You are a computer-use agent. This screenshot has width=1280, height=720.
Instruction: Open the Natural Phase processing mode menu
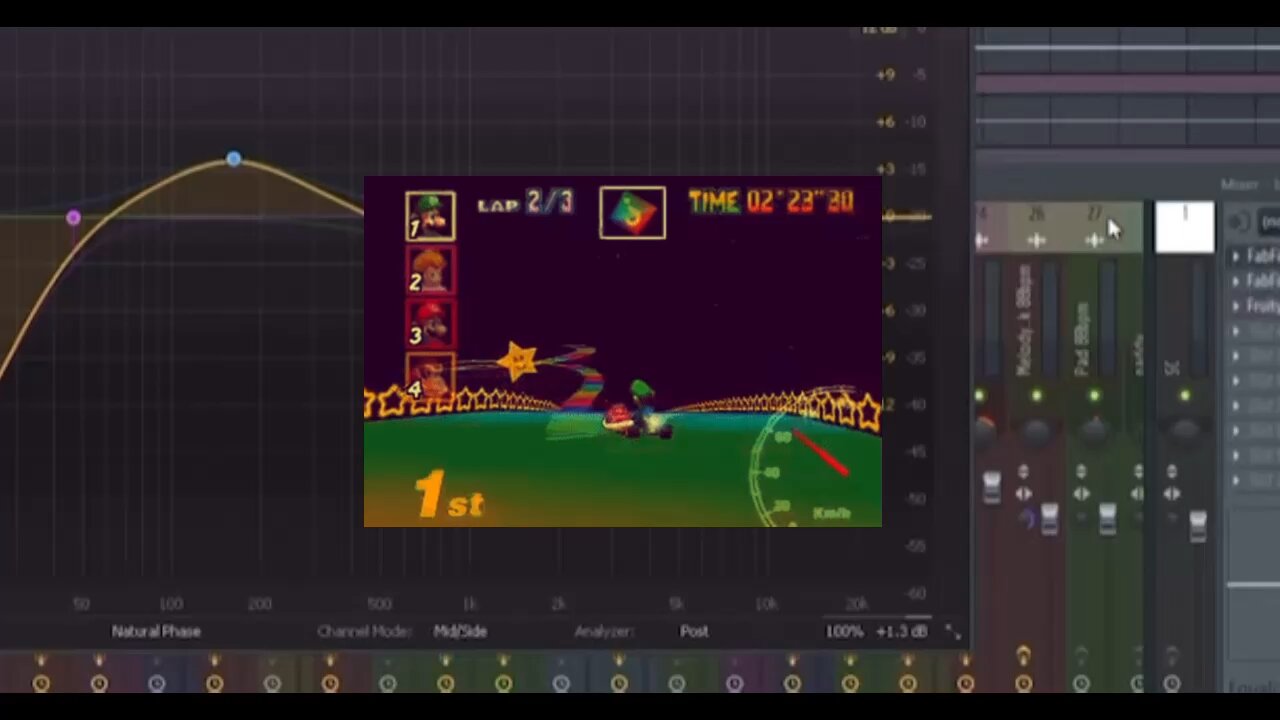click(x=156, y=631)
